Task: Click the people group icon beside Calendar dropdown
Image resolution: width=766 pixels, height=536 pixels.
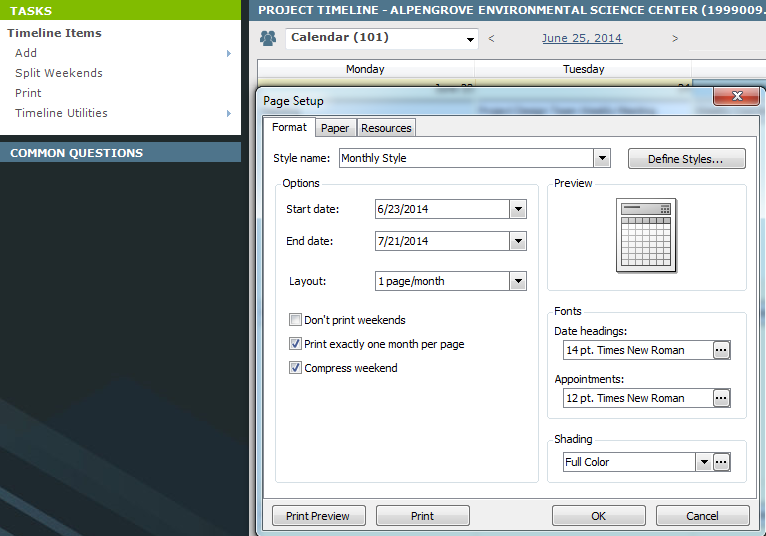Action: pyautogui.click(x=268, y=38)
